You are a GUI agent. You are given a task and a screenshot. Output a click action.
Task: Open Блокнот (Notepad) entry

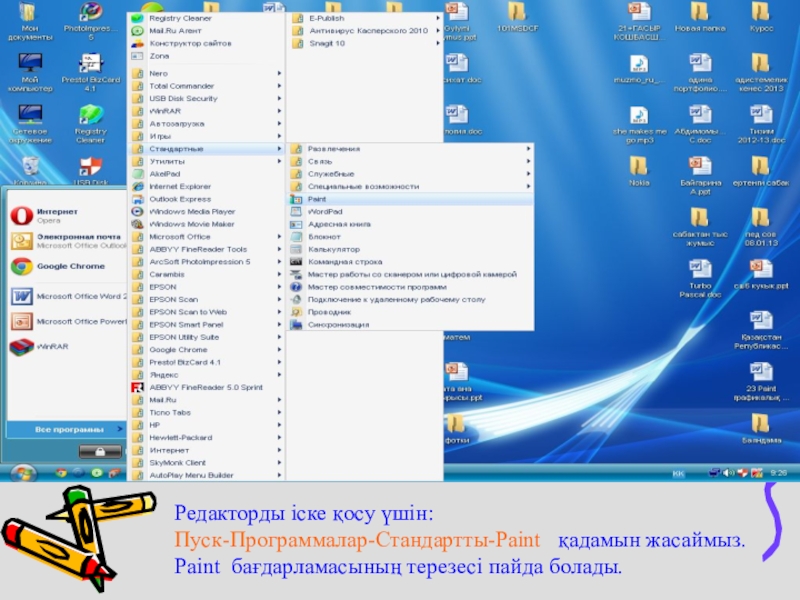click(410, 237)
